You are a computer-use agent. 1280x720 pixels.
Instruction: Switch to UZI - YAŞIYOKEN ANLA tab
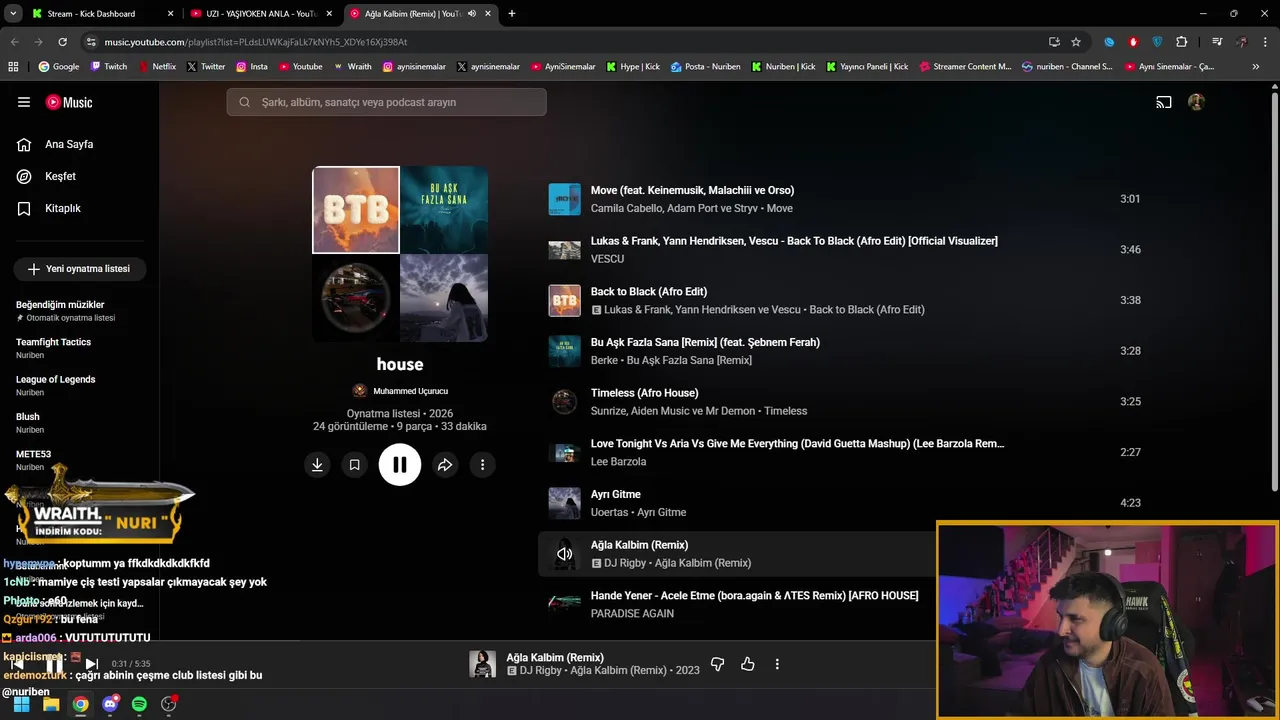pos(260,14)
